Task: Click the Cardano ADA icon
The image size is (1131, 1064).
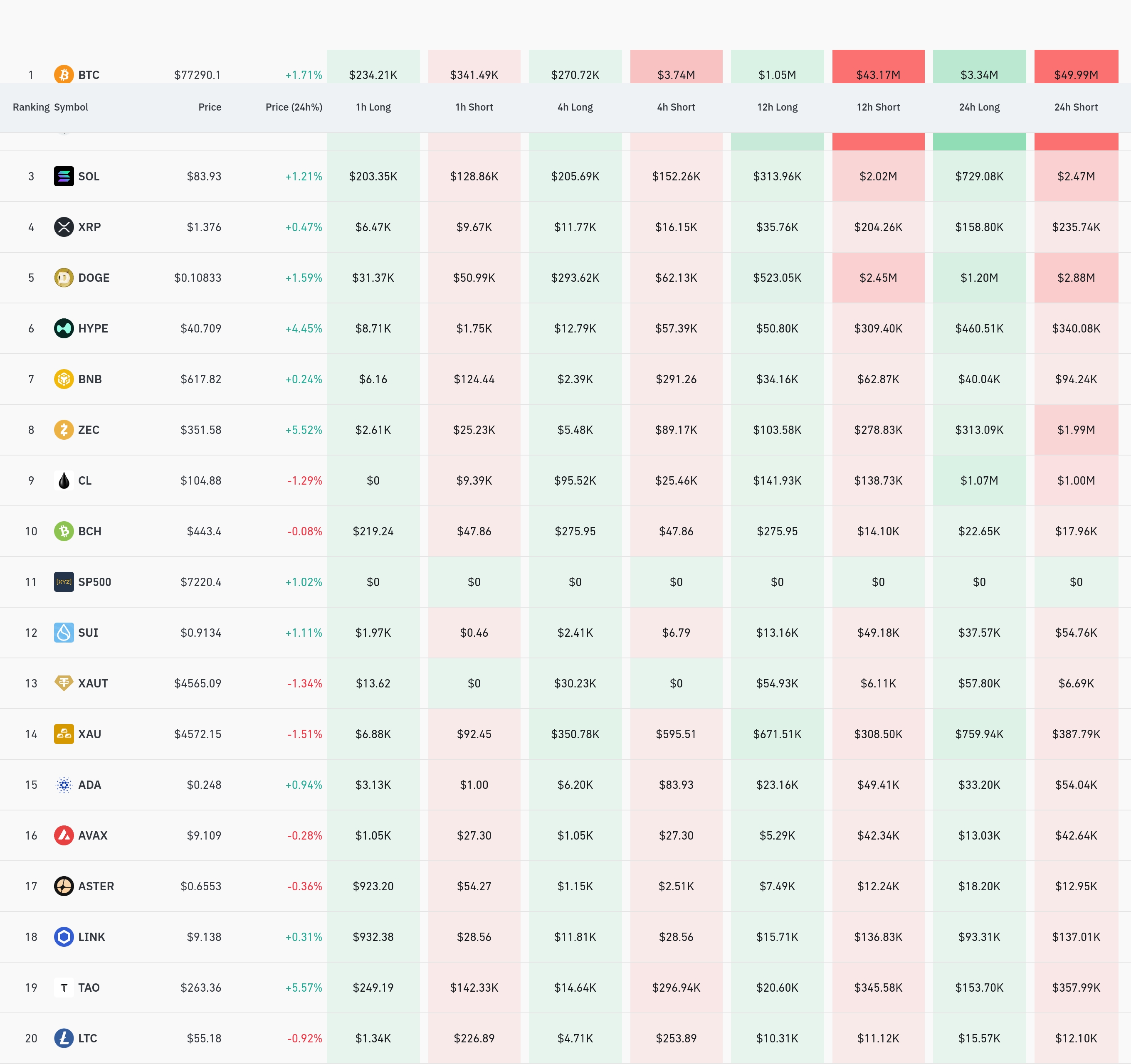Action: pos(64,785)
